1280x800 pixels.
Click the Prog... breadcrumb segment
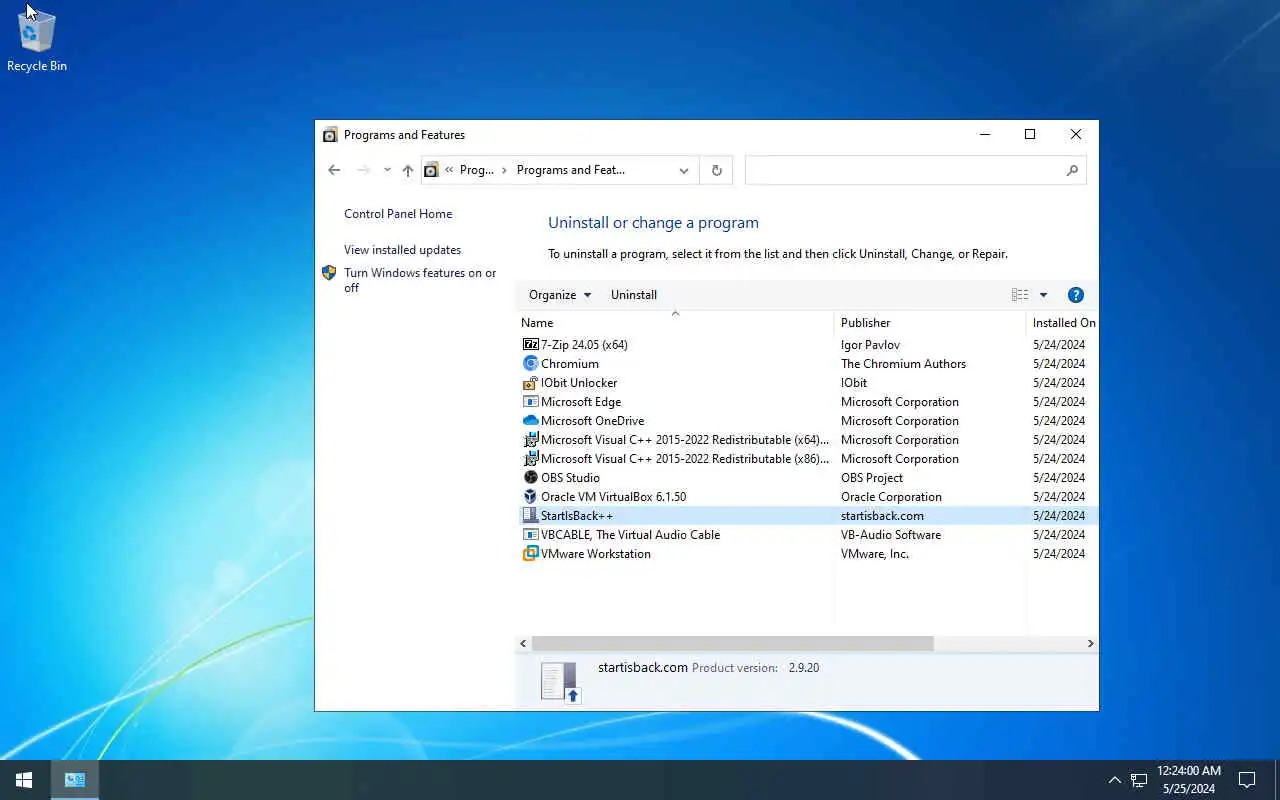pos(477,170)
